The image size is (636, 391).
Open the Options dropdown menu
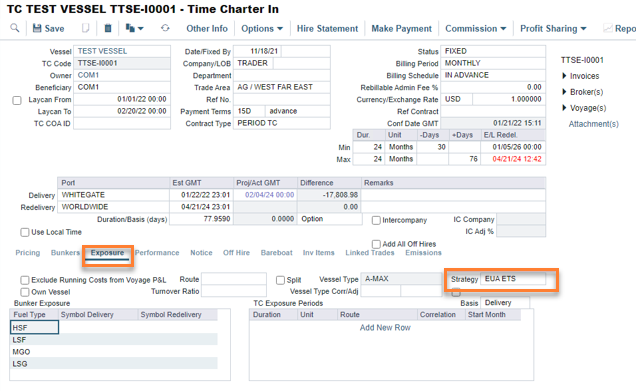tap(262, 28)
